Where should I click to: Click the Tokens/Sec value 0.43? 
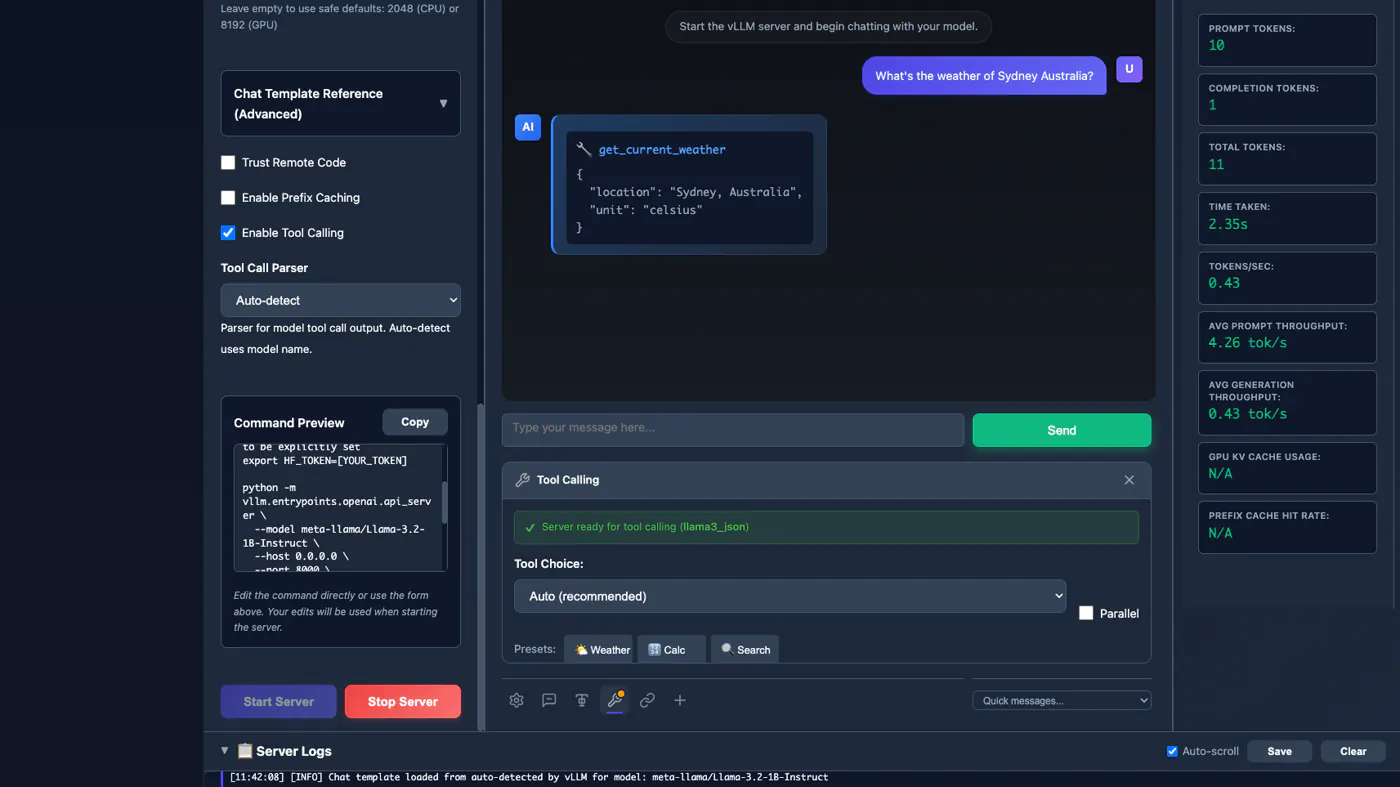click(x=1224, y=283)
